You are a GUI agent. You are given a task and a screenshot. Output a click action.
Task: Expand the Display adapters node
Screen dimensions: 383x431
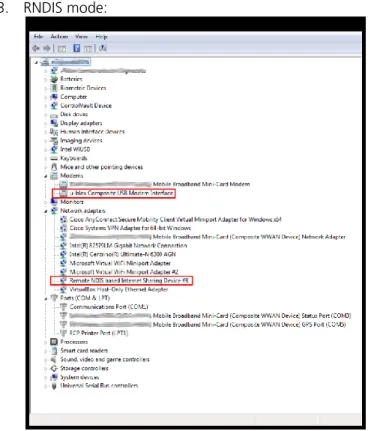46,123
